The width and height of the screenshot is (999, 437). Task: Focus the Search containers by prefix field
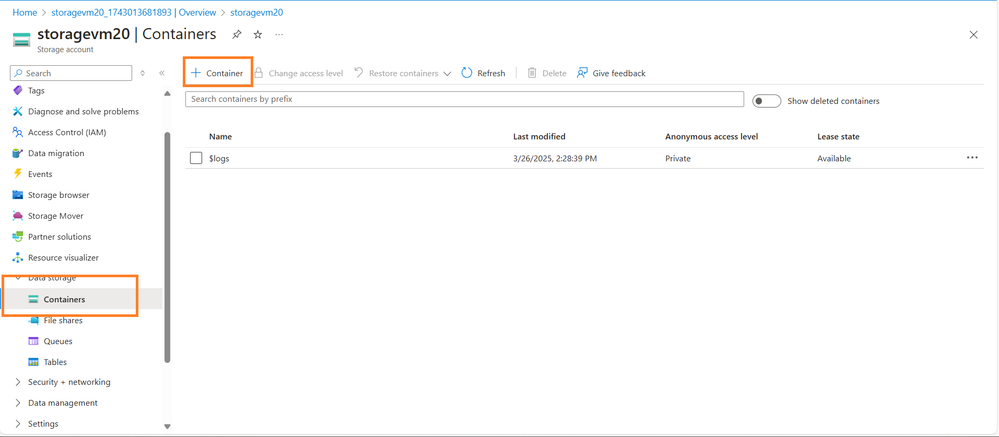464,99
